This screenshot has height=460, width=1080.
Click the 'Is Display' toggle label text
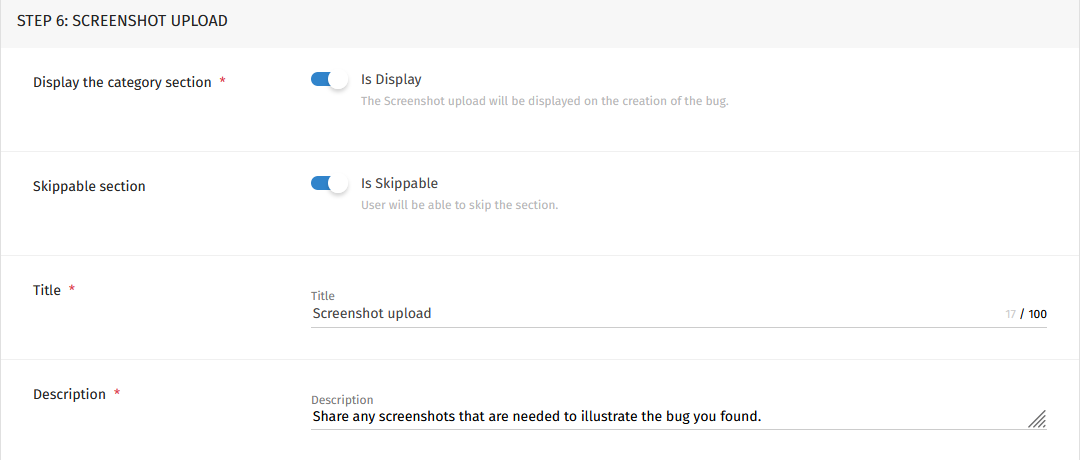point(391,79)
